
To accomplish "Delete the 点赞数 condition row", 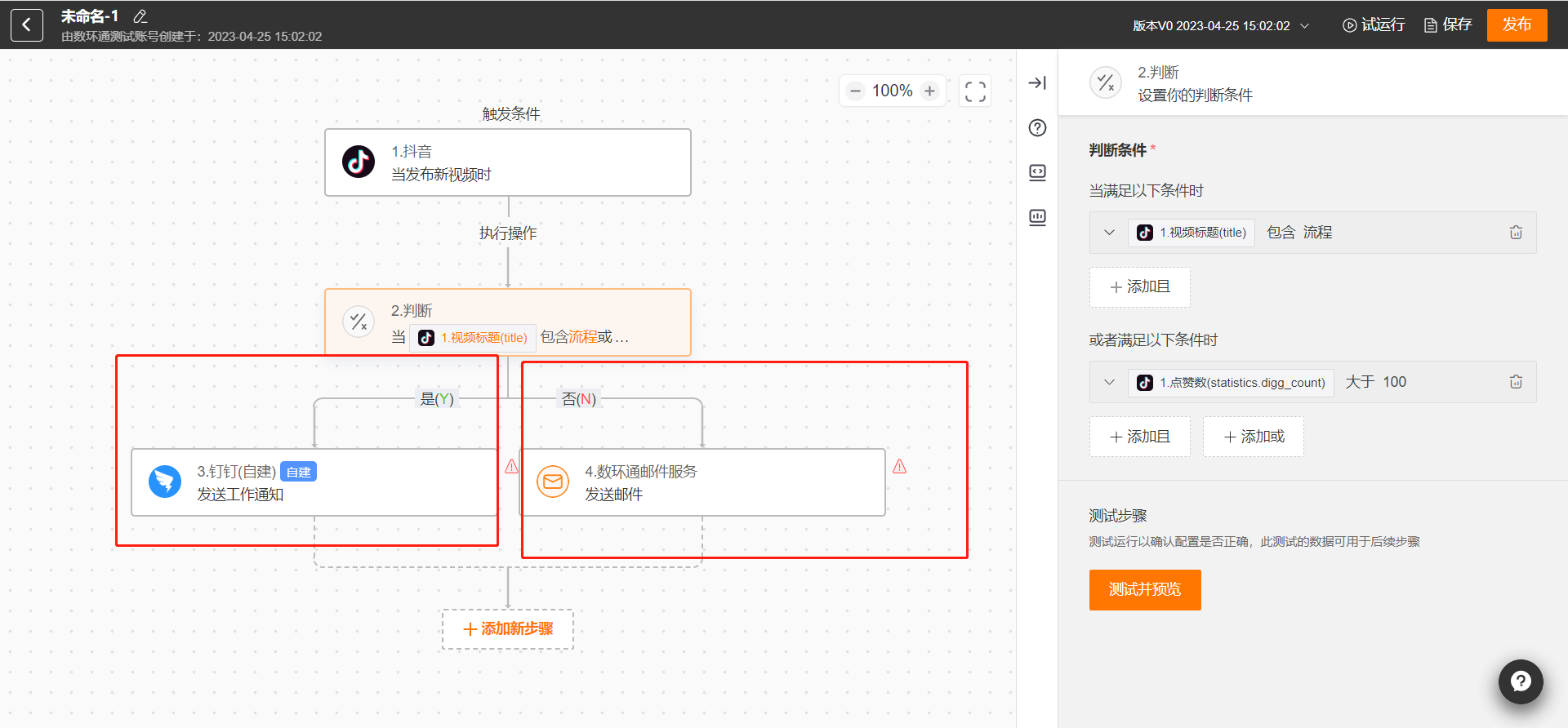I will [1516, 382].
